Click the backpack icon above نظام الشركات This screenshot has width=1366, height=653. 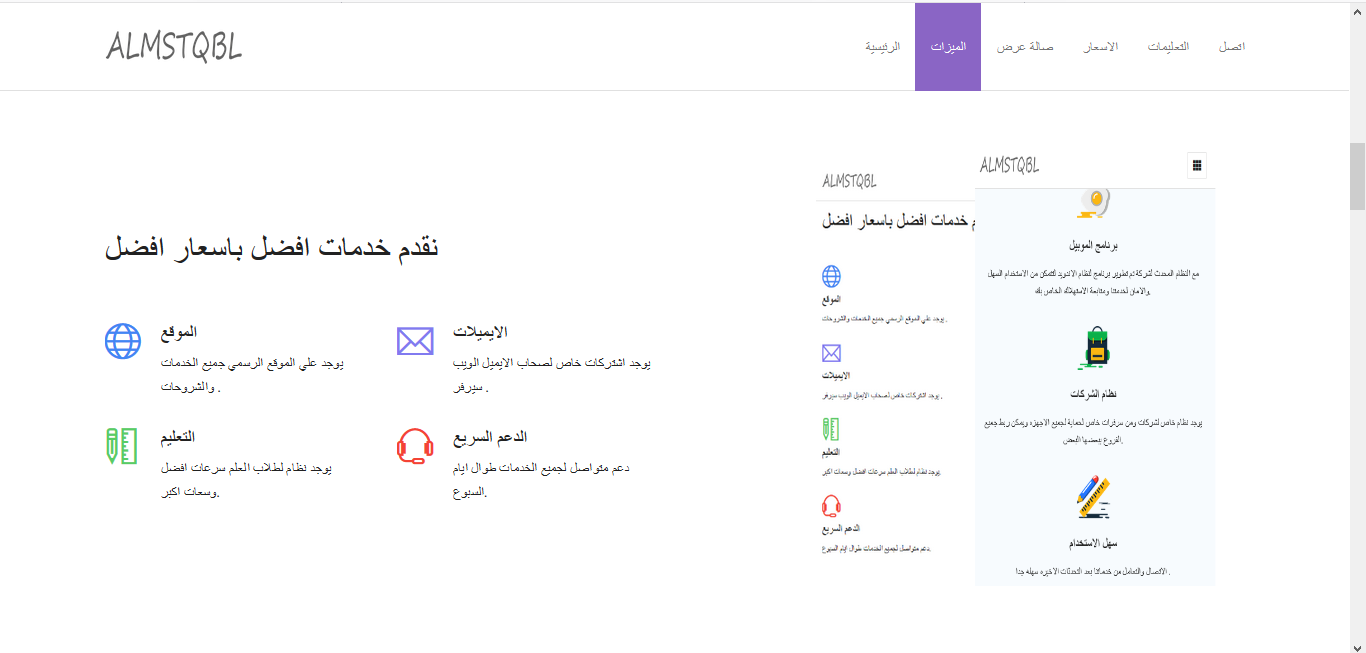[1098, 345]
